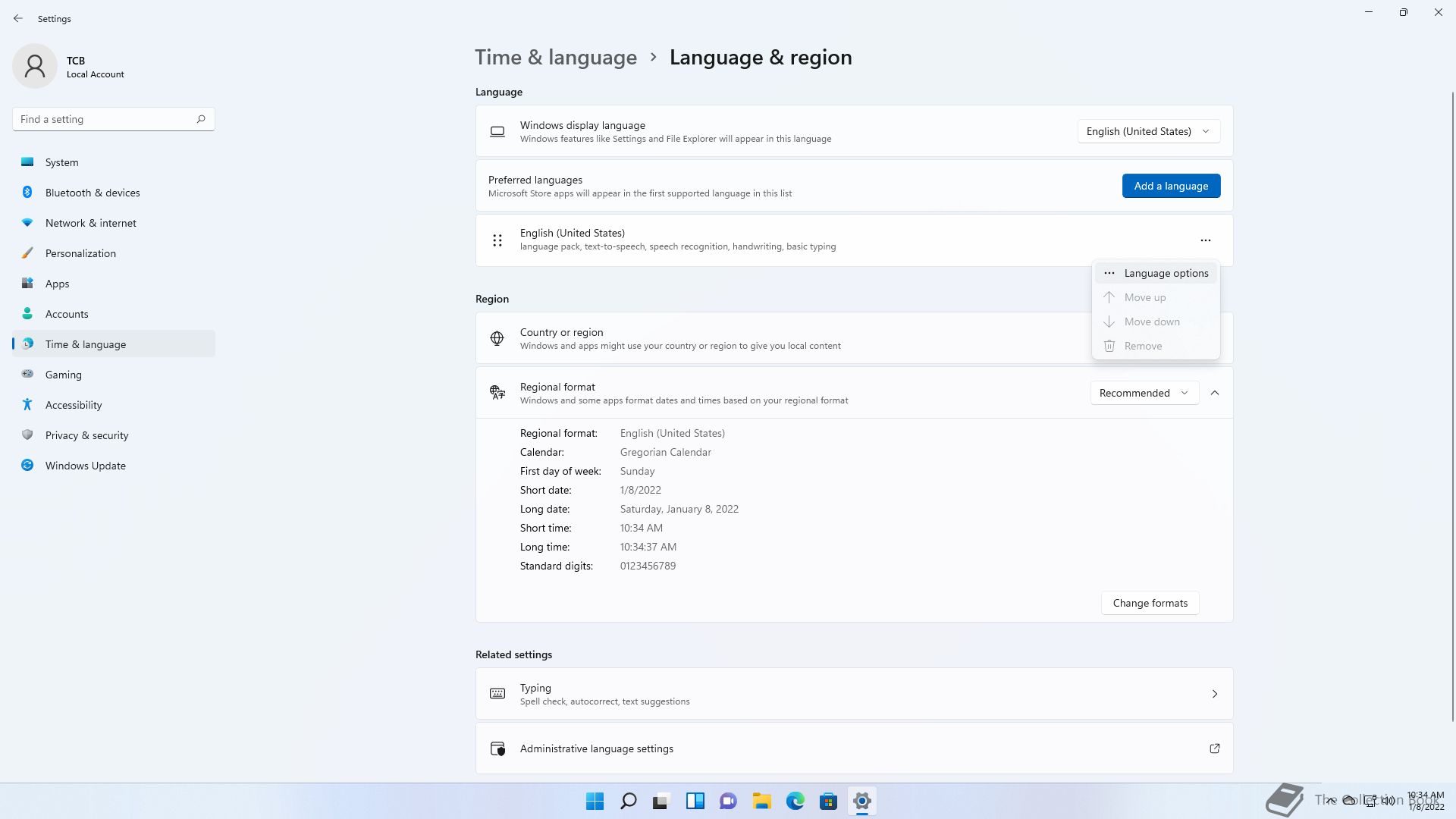Open File Explorer from the taskbar
1456x819 pixels.
[761, 801]
